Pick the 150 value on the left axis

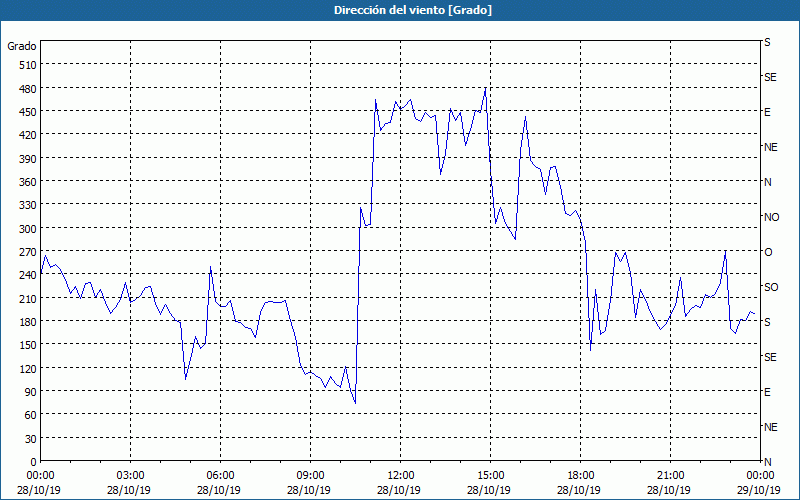[29, 345]
